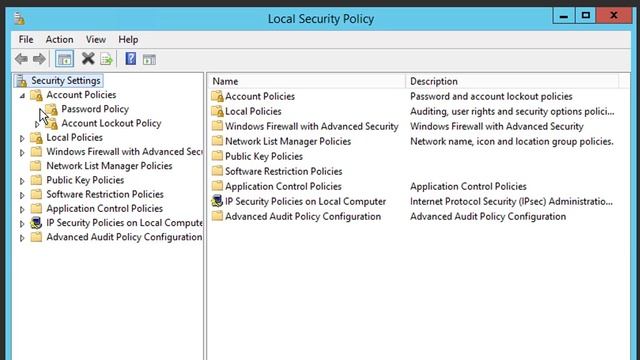Click the Advanced Audit Policy folder icon in list
640x360 pixels.
tap(217, 216)
